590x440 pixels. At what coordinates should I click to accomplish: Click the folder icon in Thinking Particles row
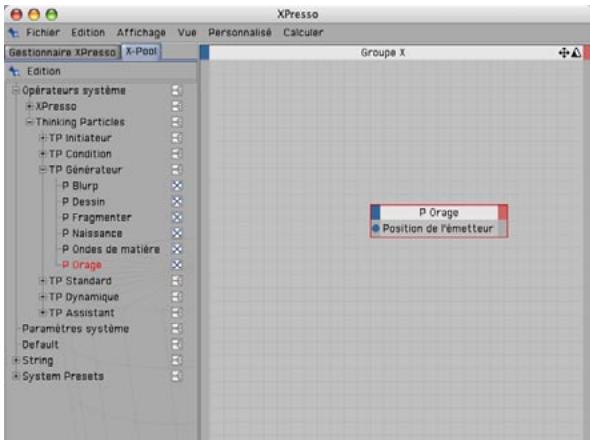point(176,122)
